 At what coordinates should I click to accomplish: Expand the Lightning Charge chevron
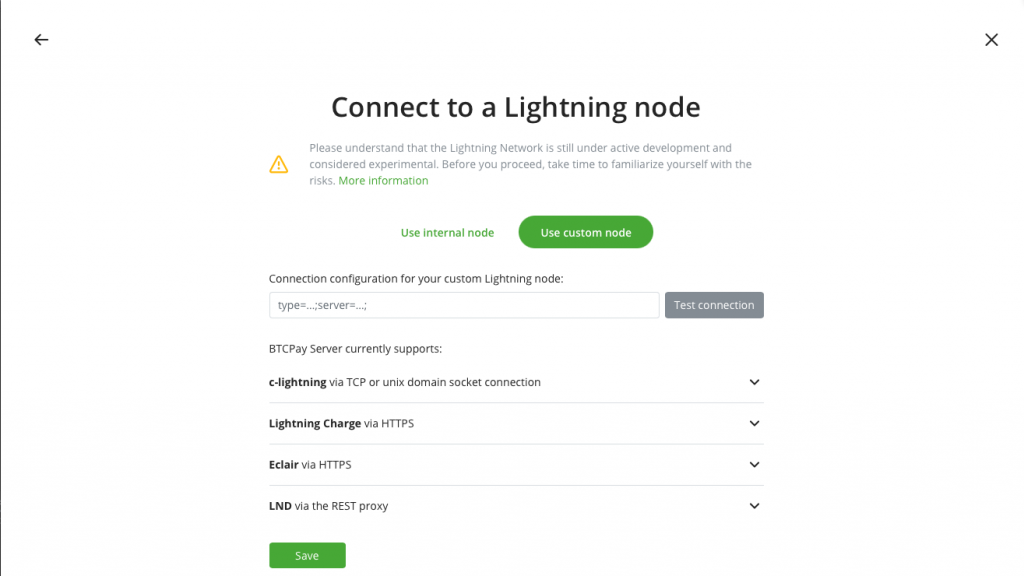754,423
